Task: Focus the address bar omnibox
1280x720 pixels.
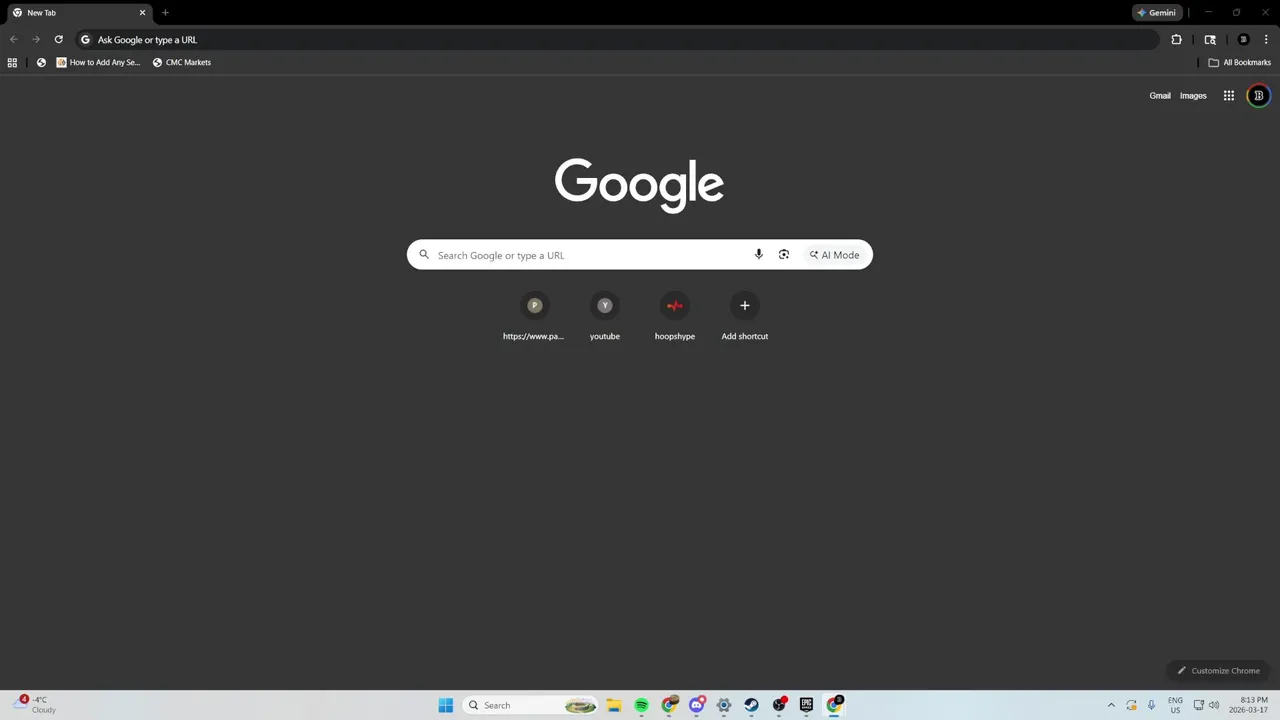Action: tap(620, 40)
